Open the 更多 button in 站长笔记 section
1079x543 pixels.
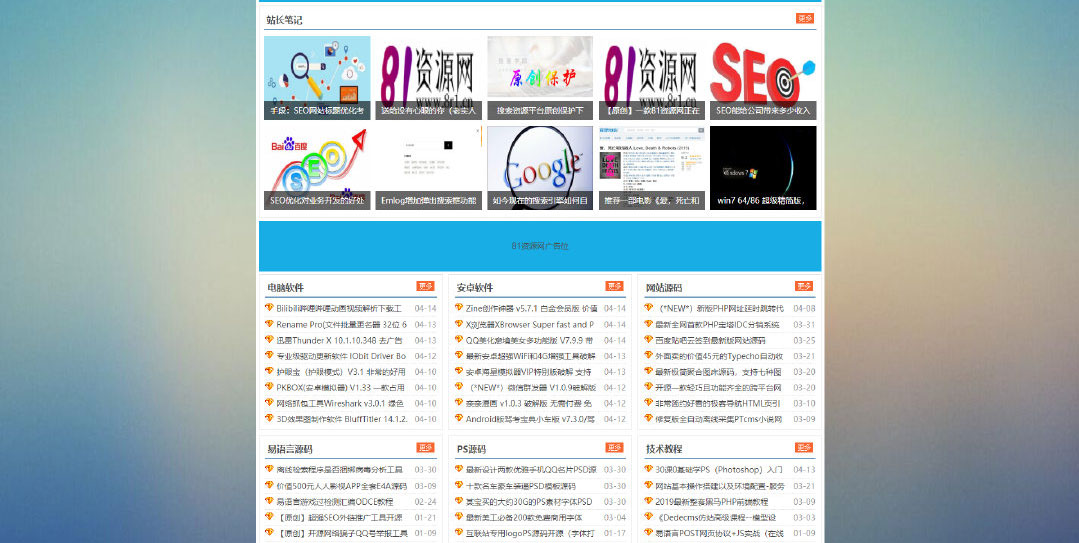pyautogui.click(x=804, y=18)
